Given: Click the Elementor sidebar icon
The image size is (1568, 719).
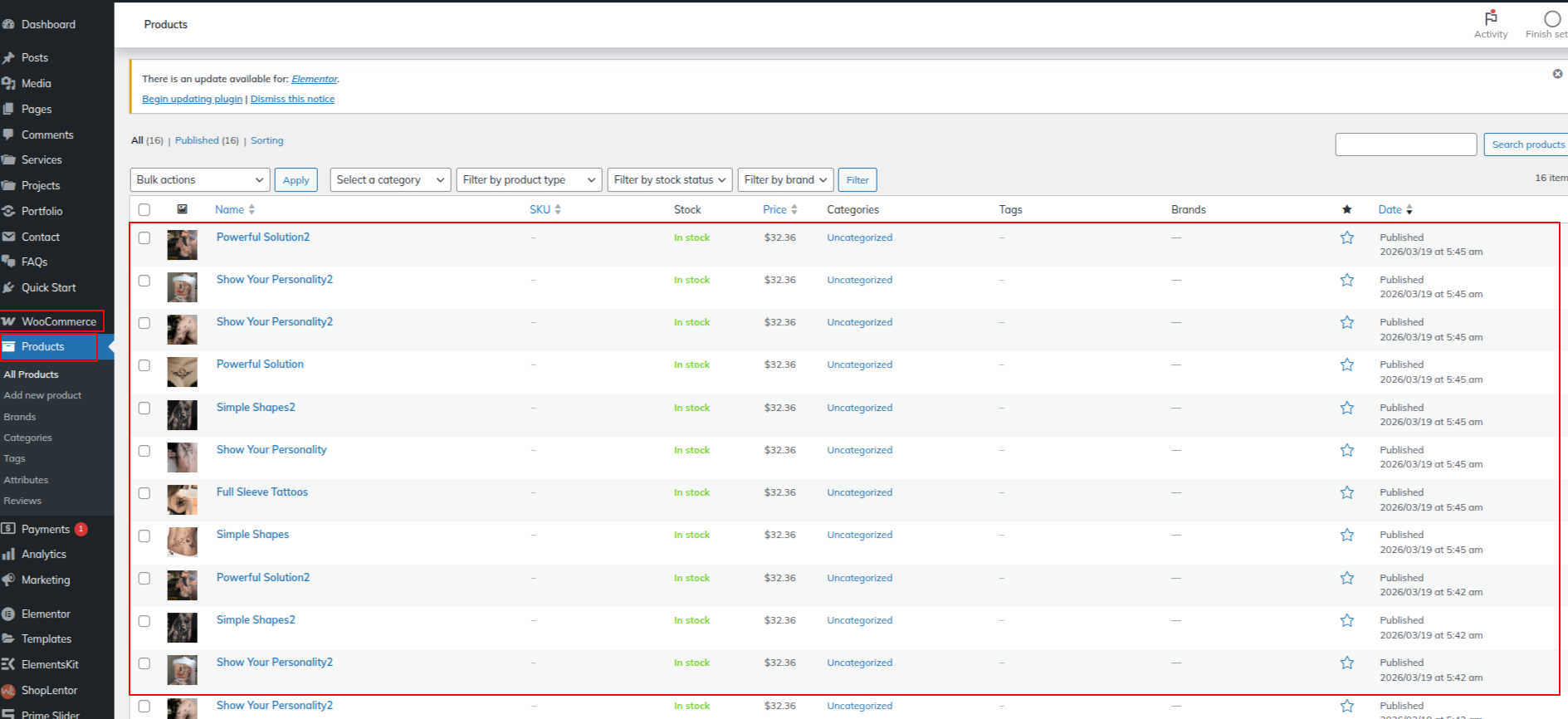Looking at the screenshot, I should pos(9,614).
